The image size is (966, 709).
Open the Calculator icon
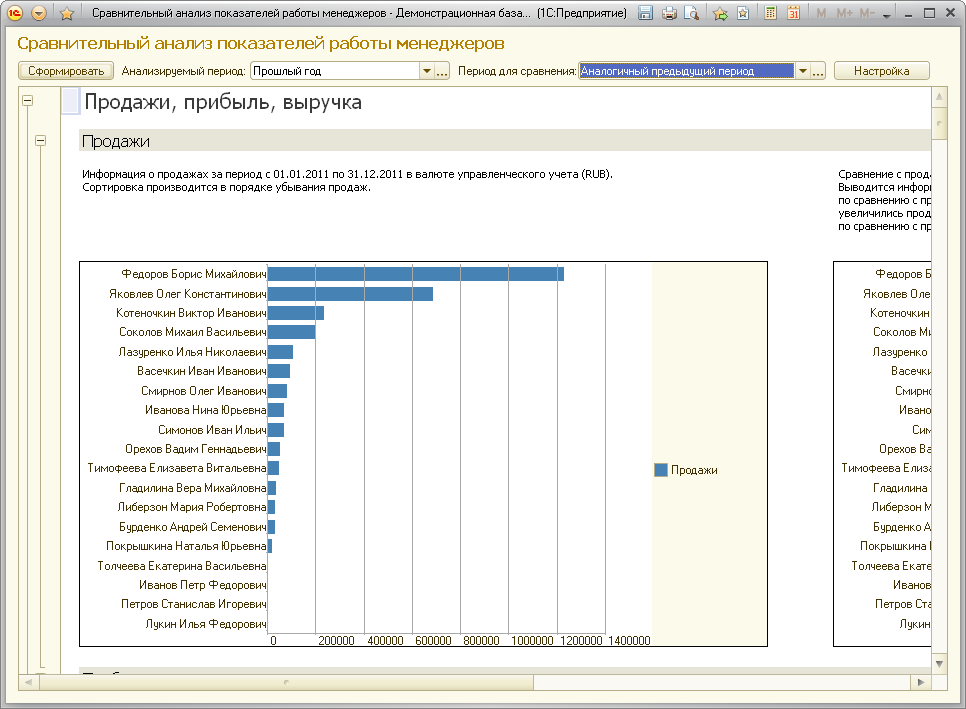pos(771,14)
